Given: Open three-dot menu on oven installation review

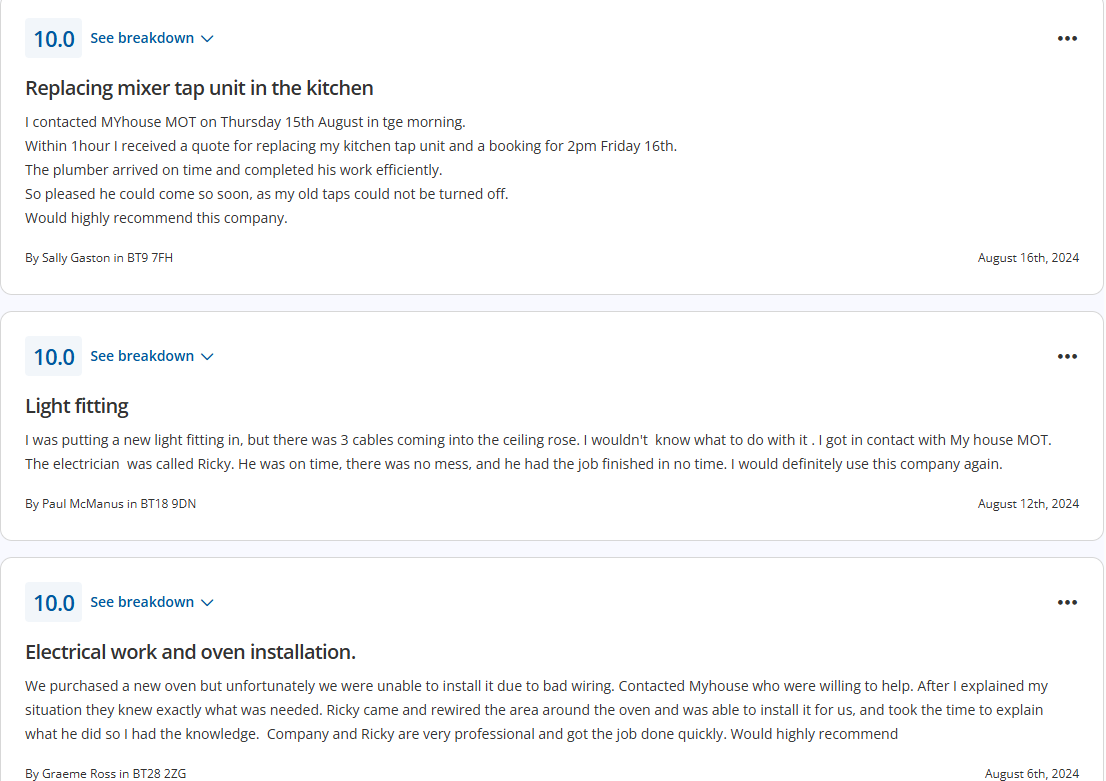Looking at the screenshot, I should tap(1067, 603).
